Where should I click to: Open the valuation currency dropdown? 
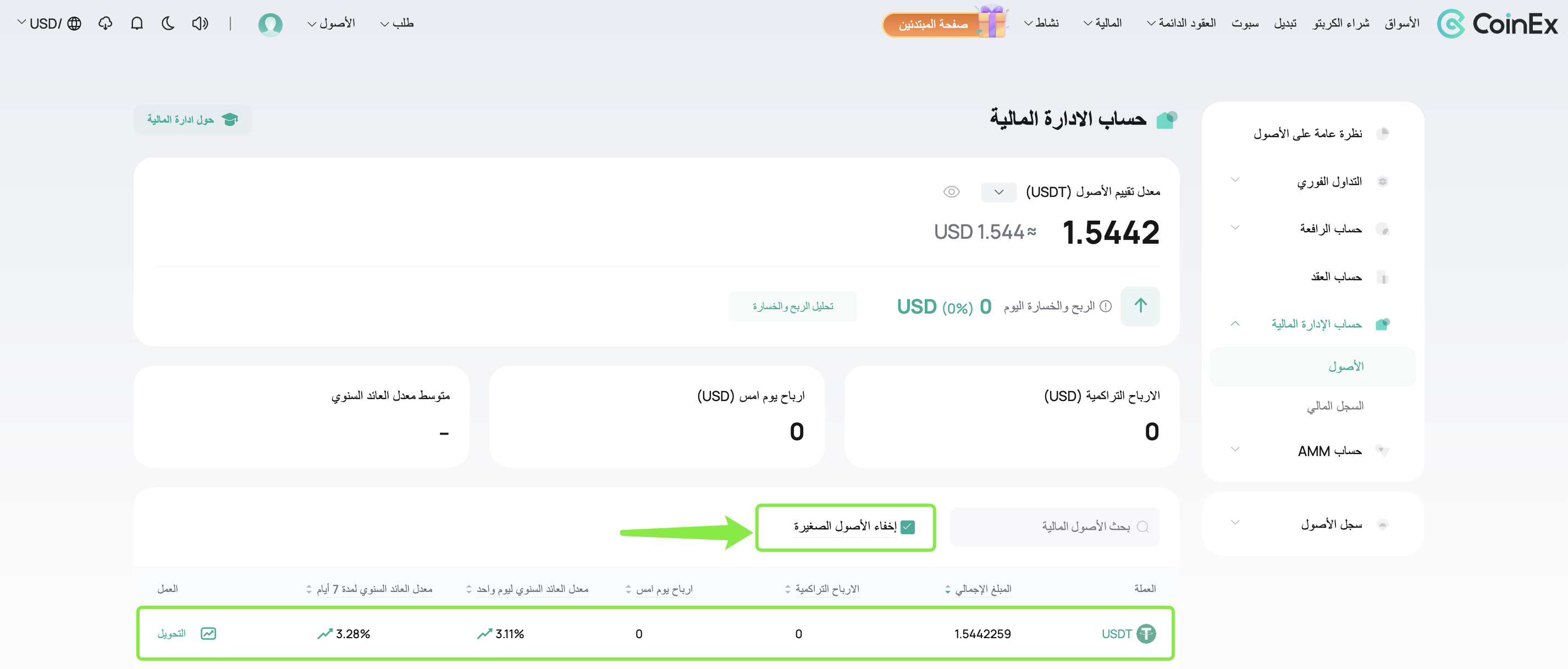click(x=999, y=192)
